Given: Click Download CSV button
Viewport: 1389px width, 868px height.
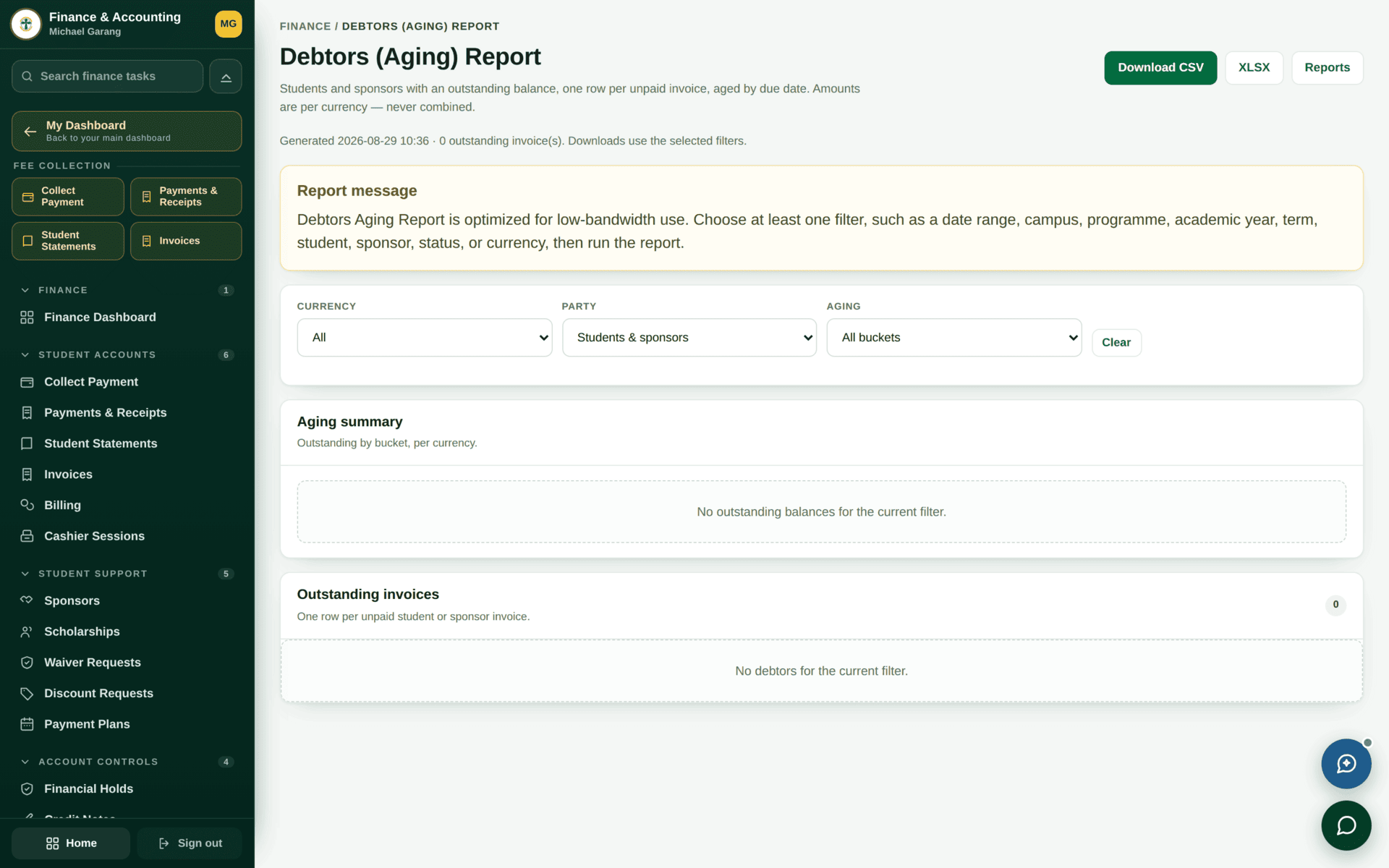Looking at the screenshot, I should pos(1160,68).
